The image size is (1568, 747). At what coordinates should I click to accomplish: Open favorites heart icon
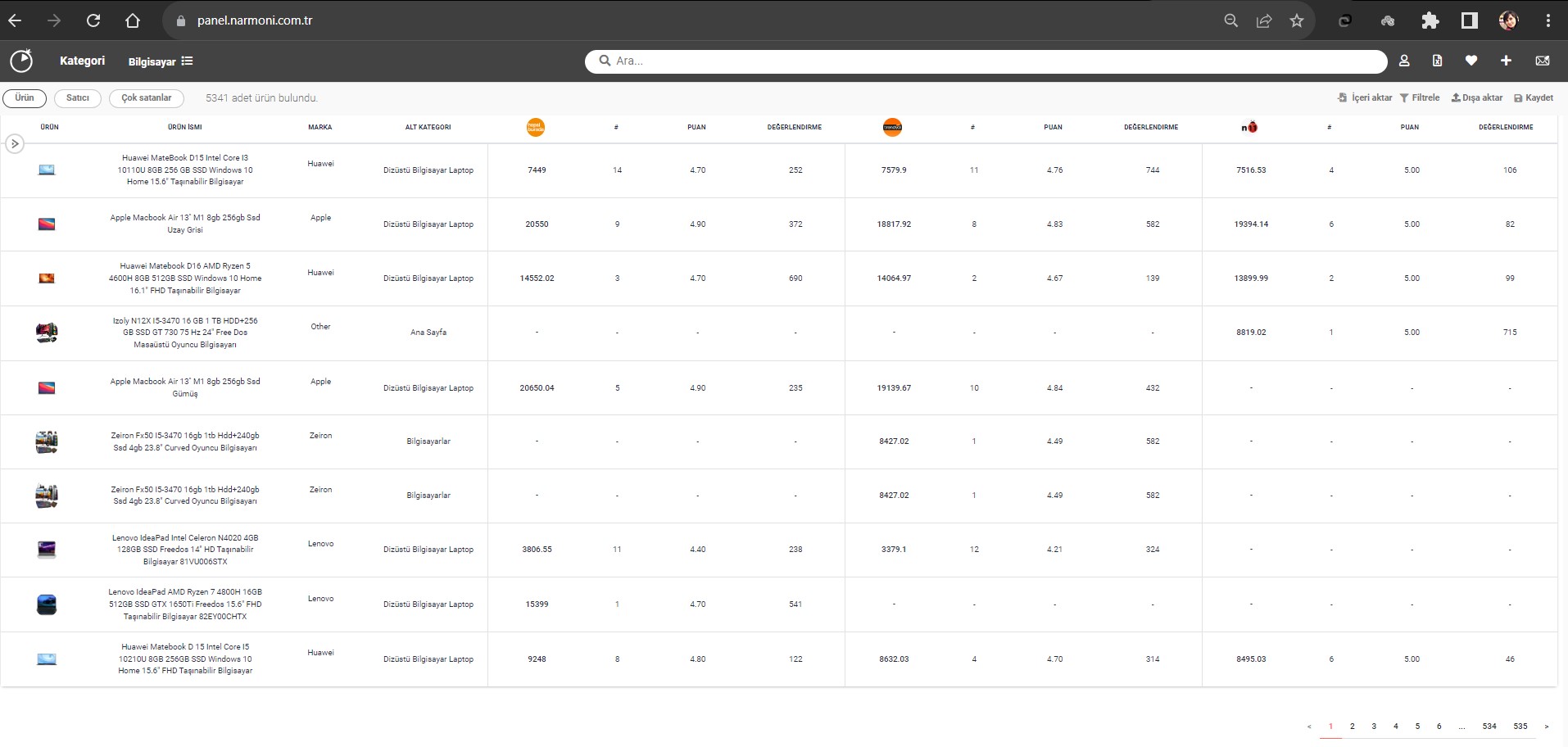click(x=1471, y=61)
